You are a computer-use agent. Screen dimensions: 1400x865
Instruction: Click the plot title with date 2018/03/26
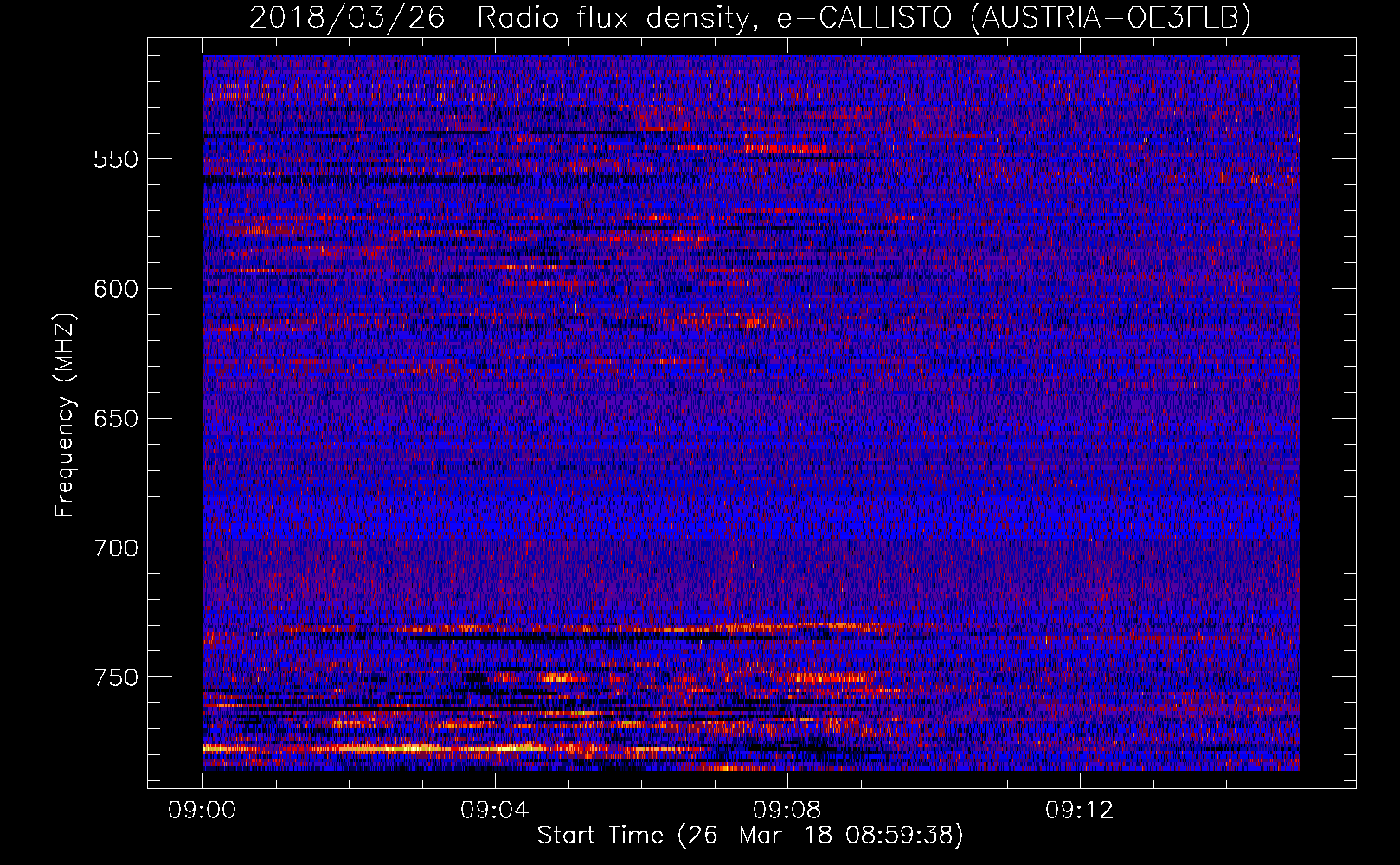pos(750,17)
